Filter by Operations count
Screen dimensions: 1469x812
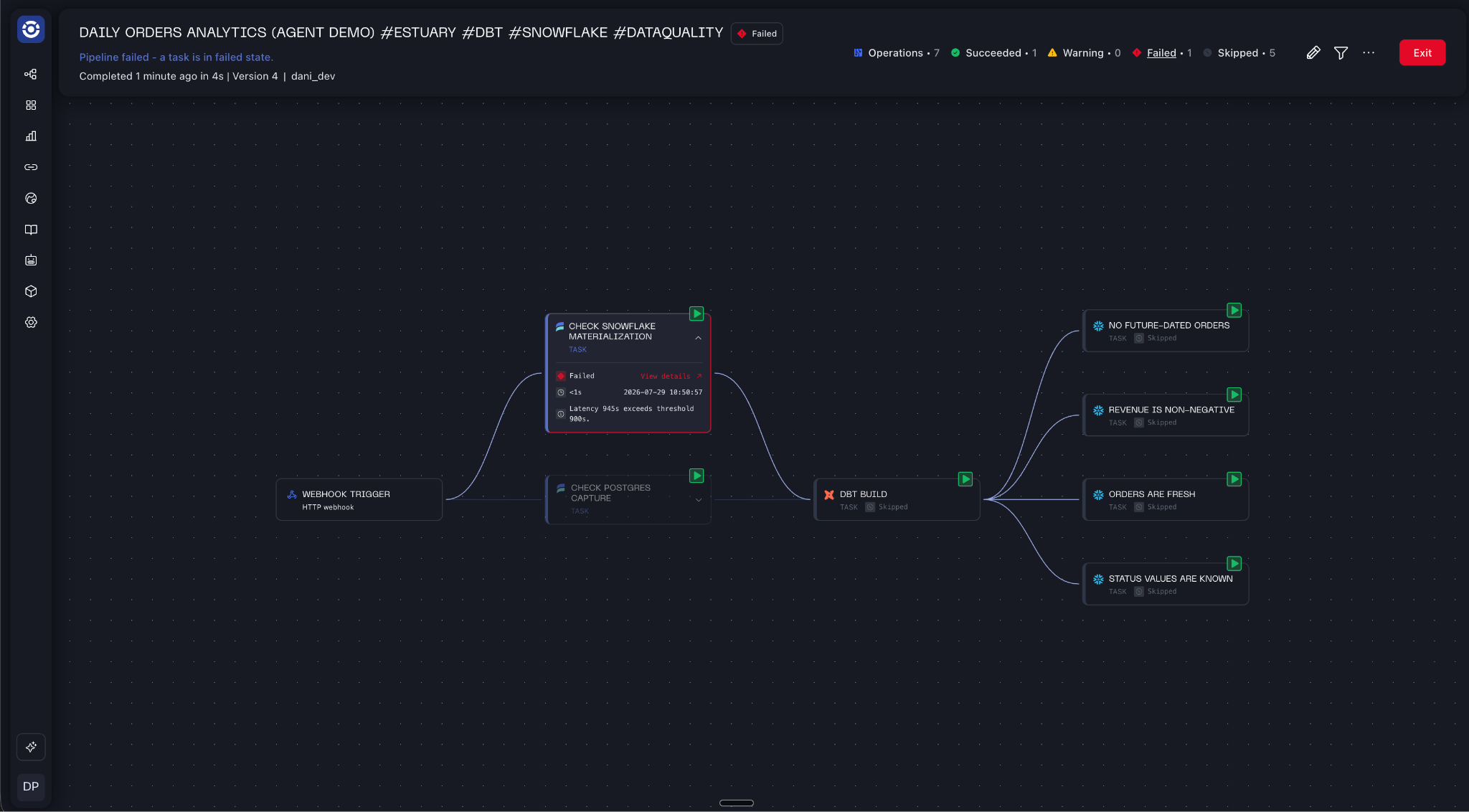(897, 53)
